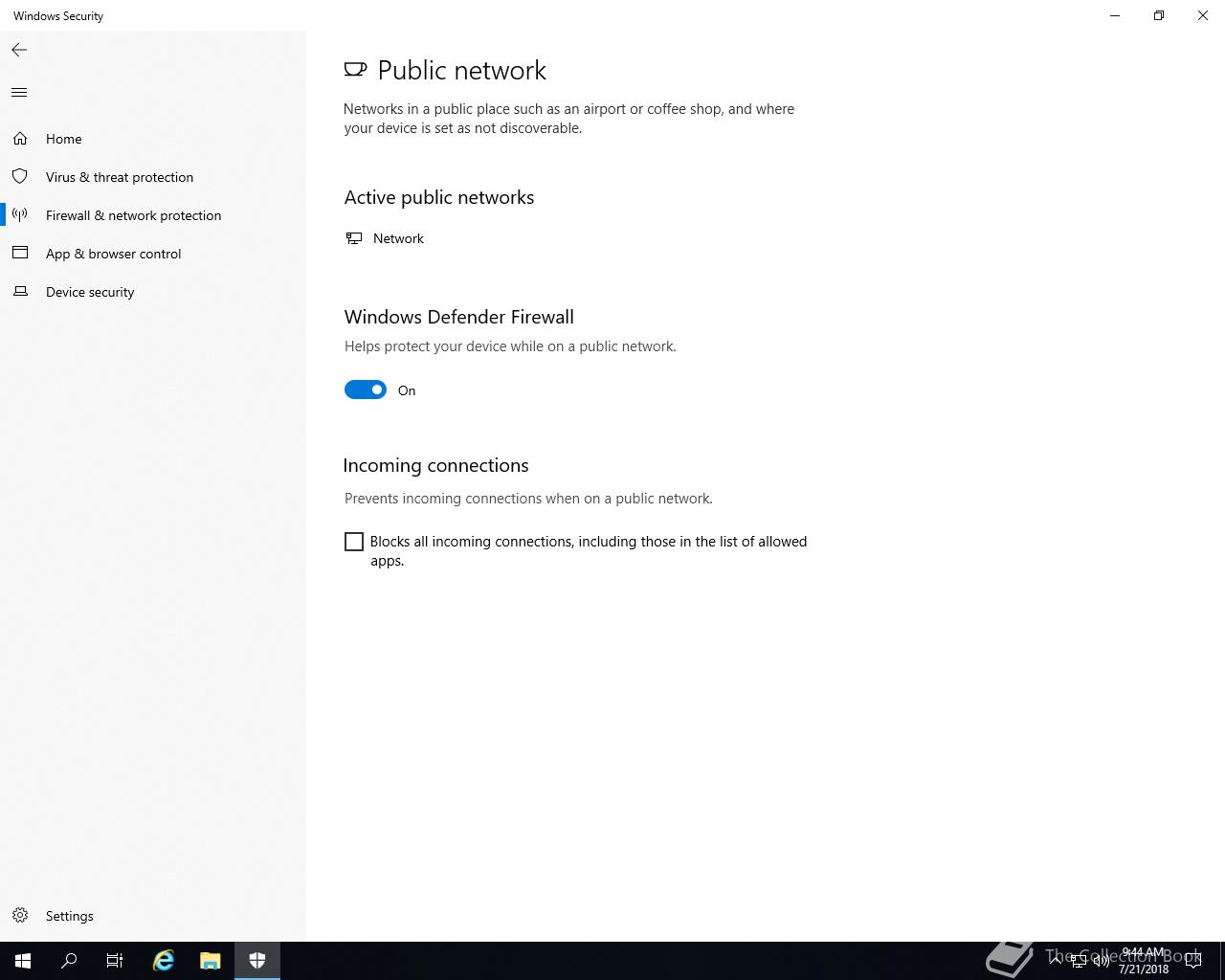Viewport: 1225px width, 980px height.
Task: Turn off Windows Defender Firewall toggle
Action: pyautogui.click(x=366, y=390)
